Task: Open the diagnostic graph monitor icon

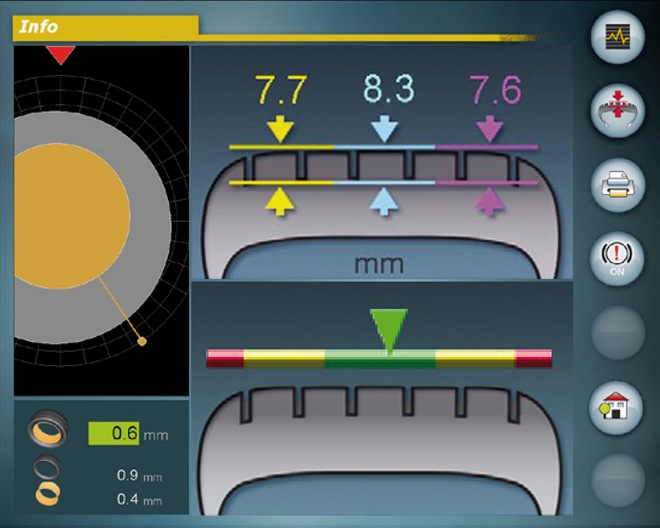Action: (x=617, y=39)
